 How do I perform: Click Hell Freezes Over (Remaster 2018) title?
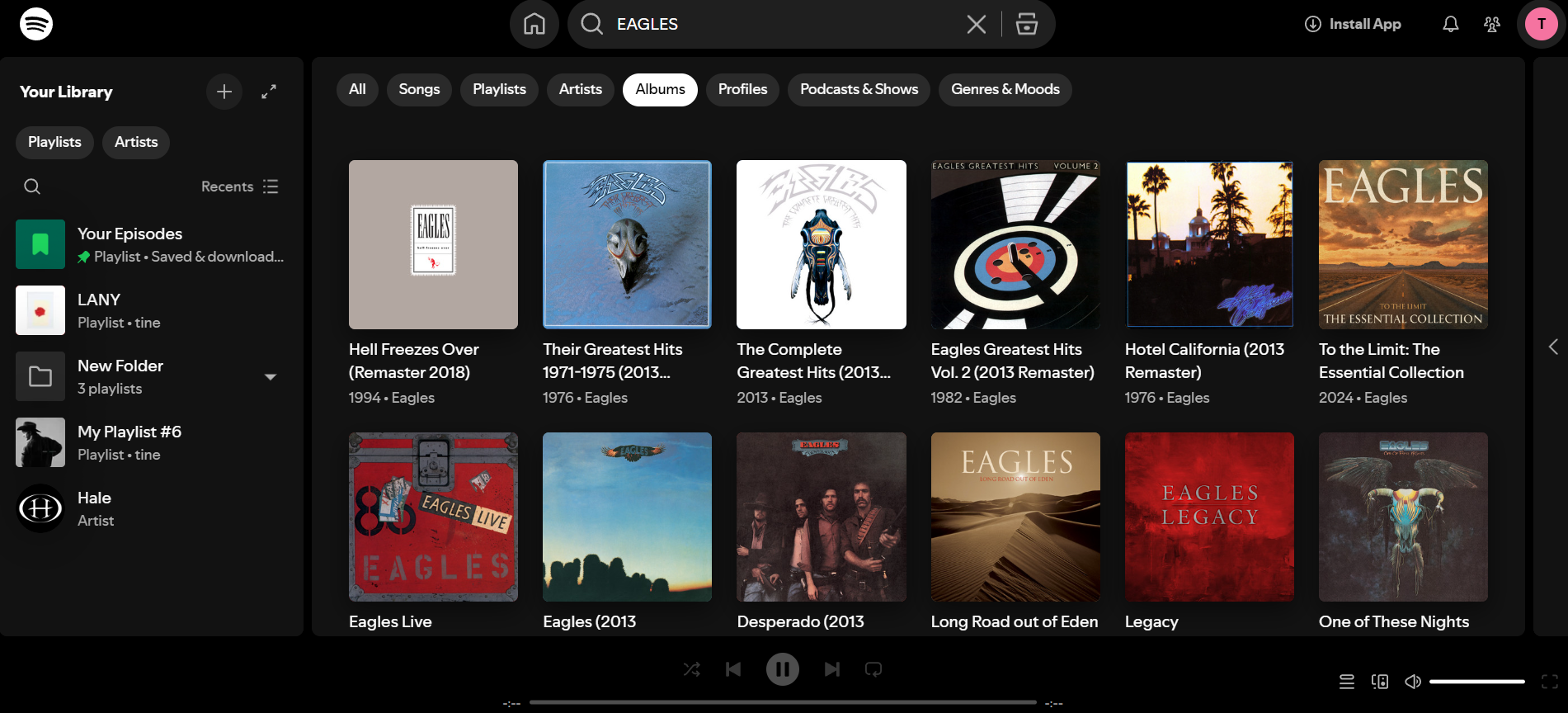click(x=414, y=361)
